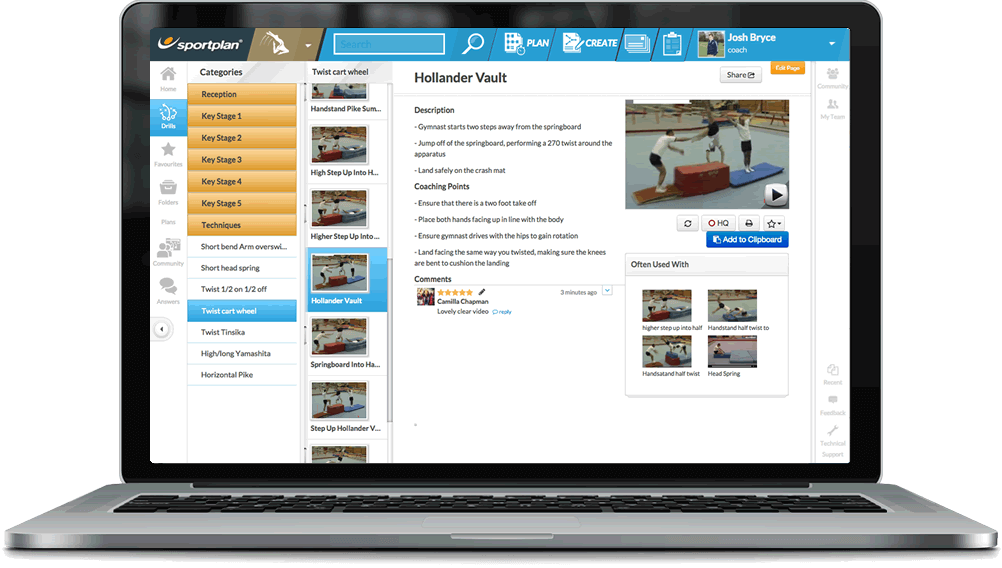Click the pencil edit comment icon

(482, 292)
